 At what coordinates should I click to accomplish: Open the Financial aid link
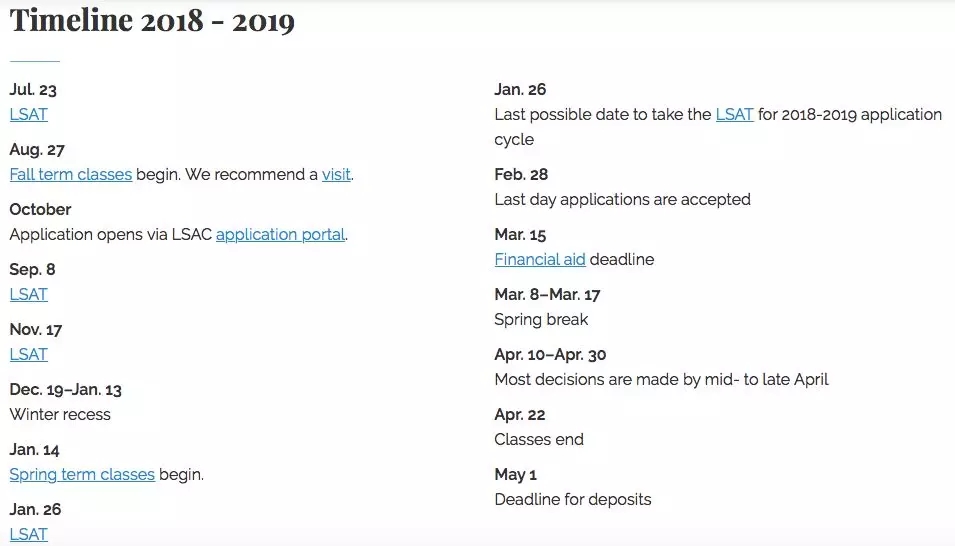(x=540, y=259)
